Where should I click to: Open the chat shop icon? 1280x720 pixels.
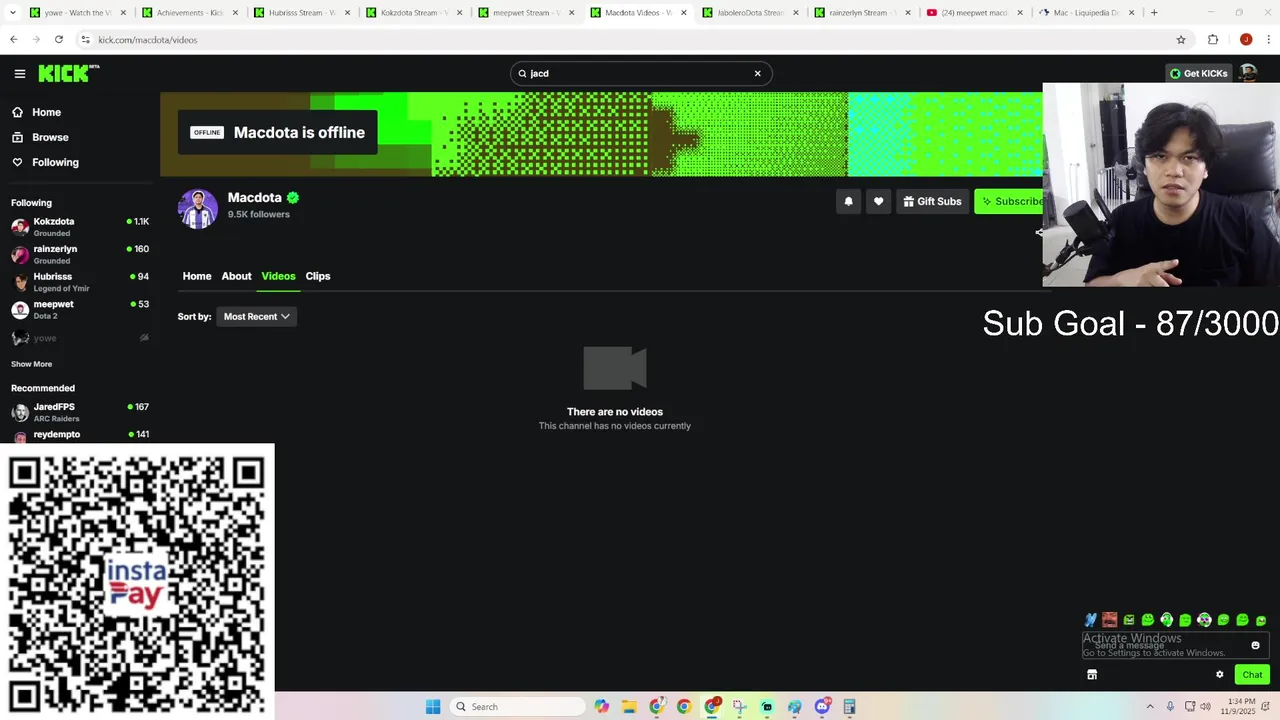(1092, 675)
